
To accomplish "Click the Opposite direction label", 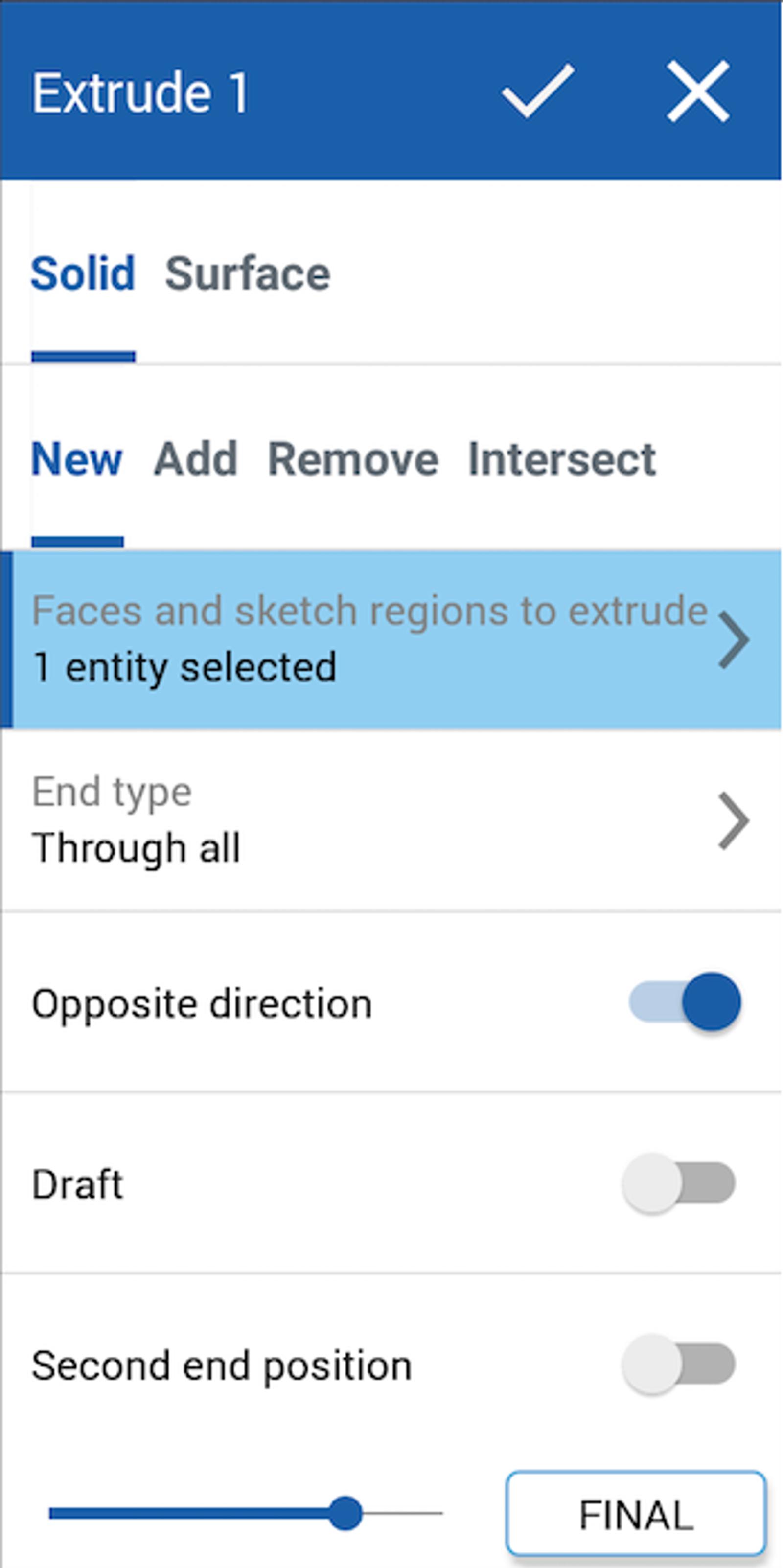I will coord(202,1003).
